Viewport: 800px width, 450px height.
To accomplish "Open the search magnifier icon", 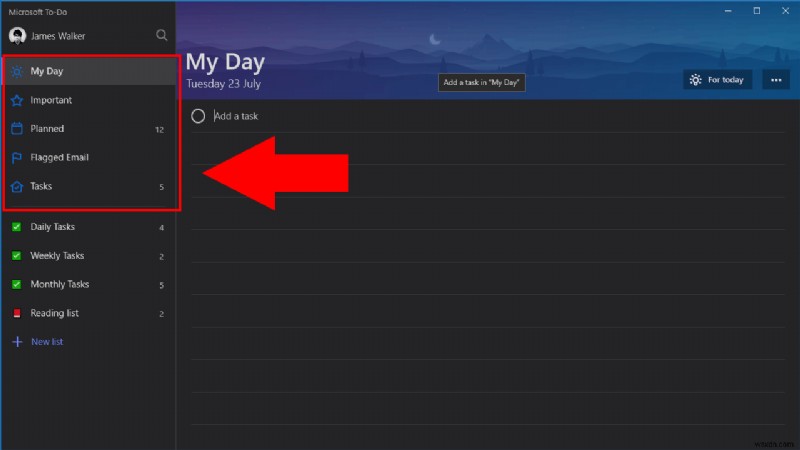I will click(x=161, y=35).
